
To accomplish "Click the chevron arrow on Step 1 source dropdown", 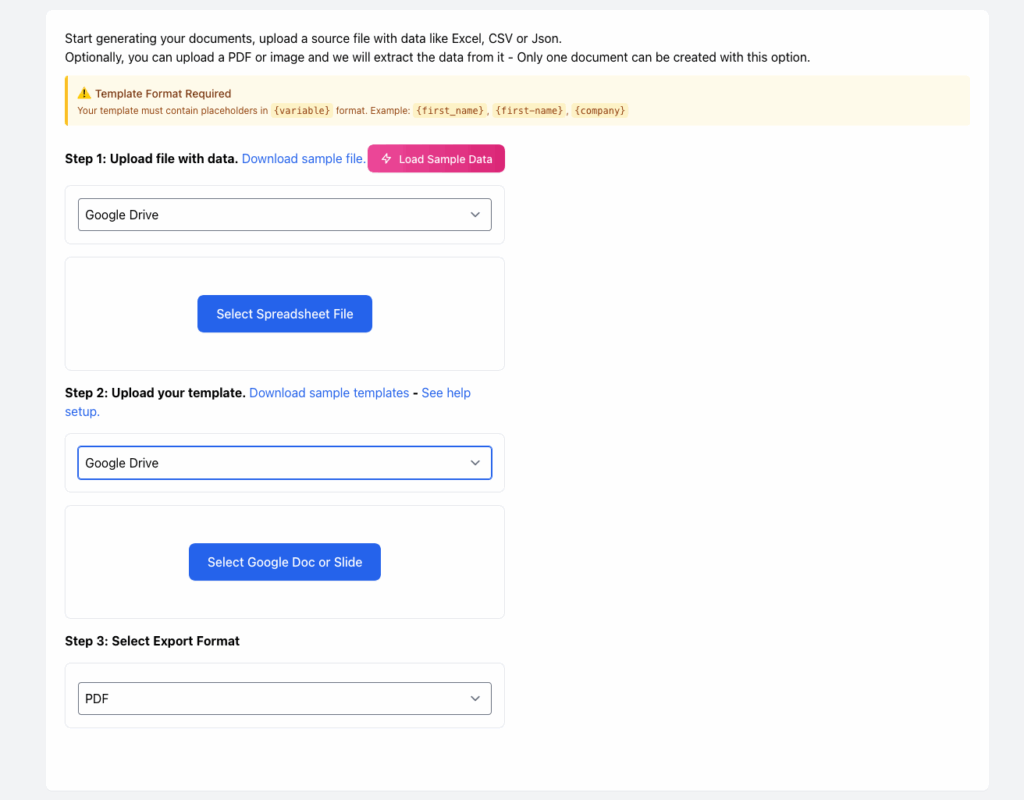I will point(475,214).
